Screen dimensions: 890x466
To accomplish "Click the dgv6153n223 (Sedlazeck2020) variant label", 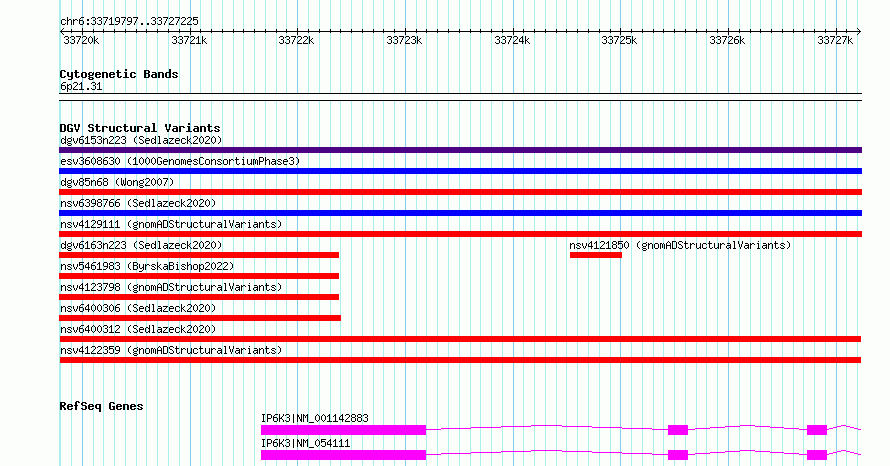I will tap(141, 140).
